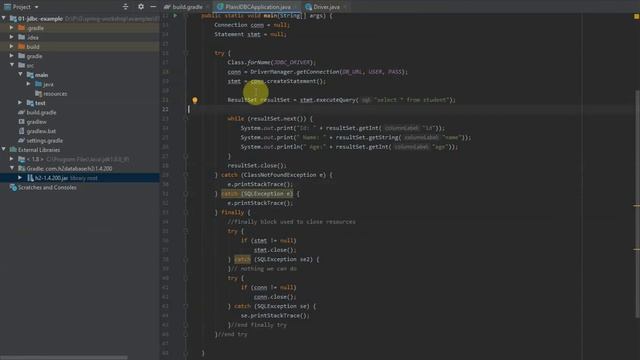Viewport: 640px width, 360px height.
Task: Expand the build folder arrow
Action: pos(12,47)
